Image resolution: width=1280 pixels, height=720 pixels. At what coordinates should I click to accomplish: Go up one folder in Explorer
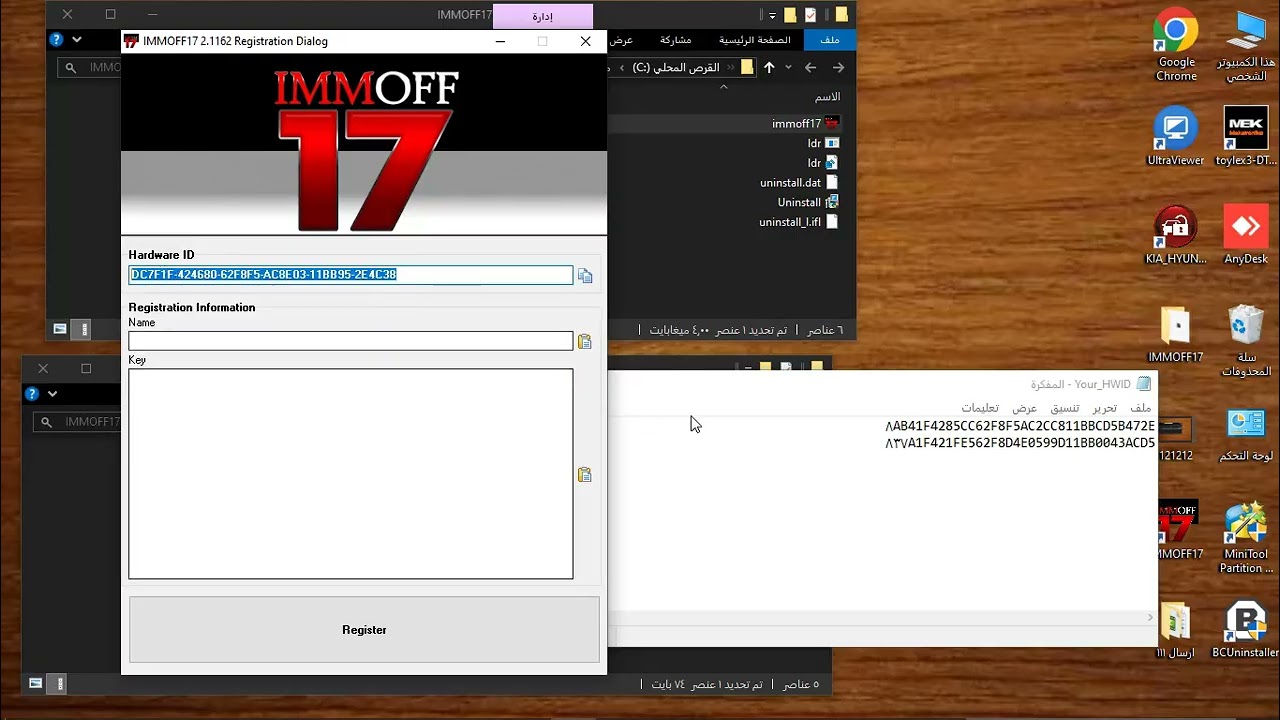pyautogui.click(x=769, y=67)
